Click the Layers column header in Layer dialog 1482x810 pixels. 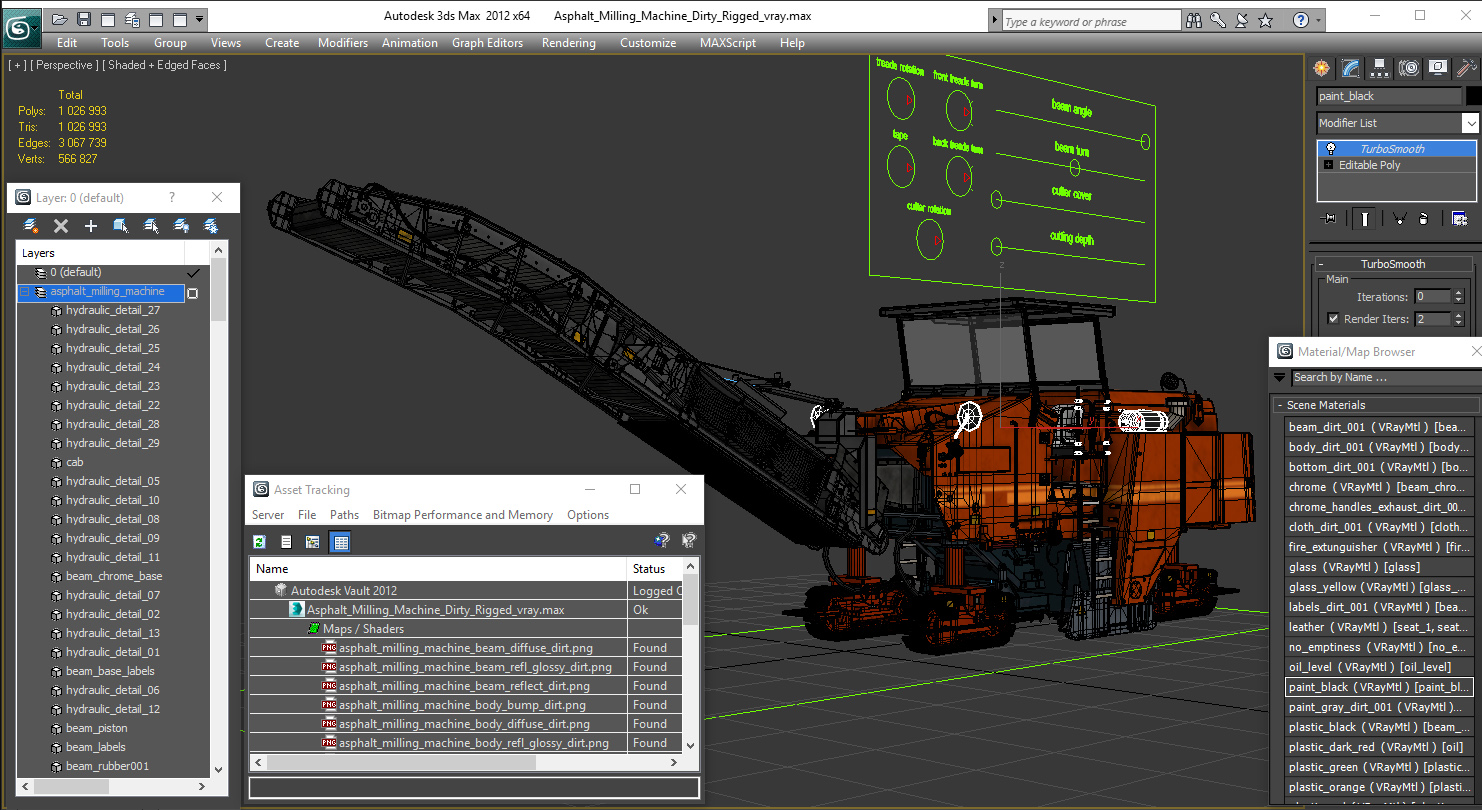pyautogui.click(x=100, y=253)
